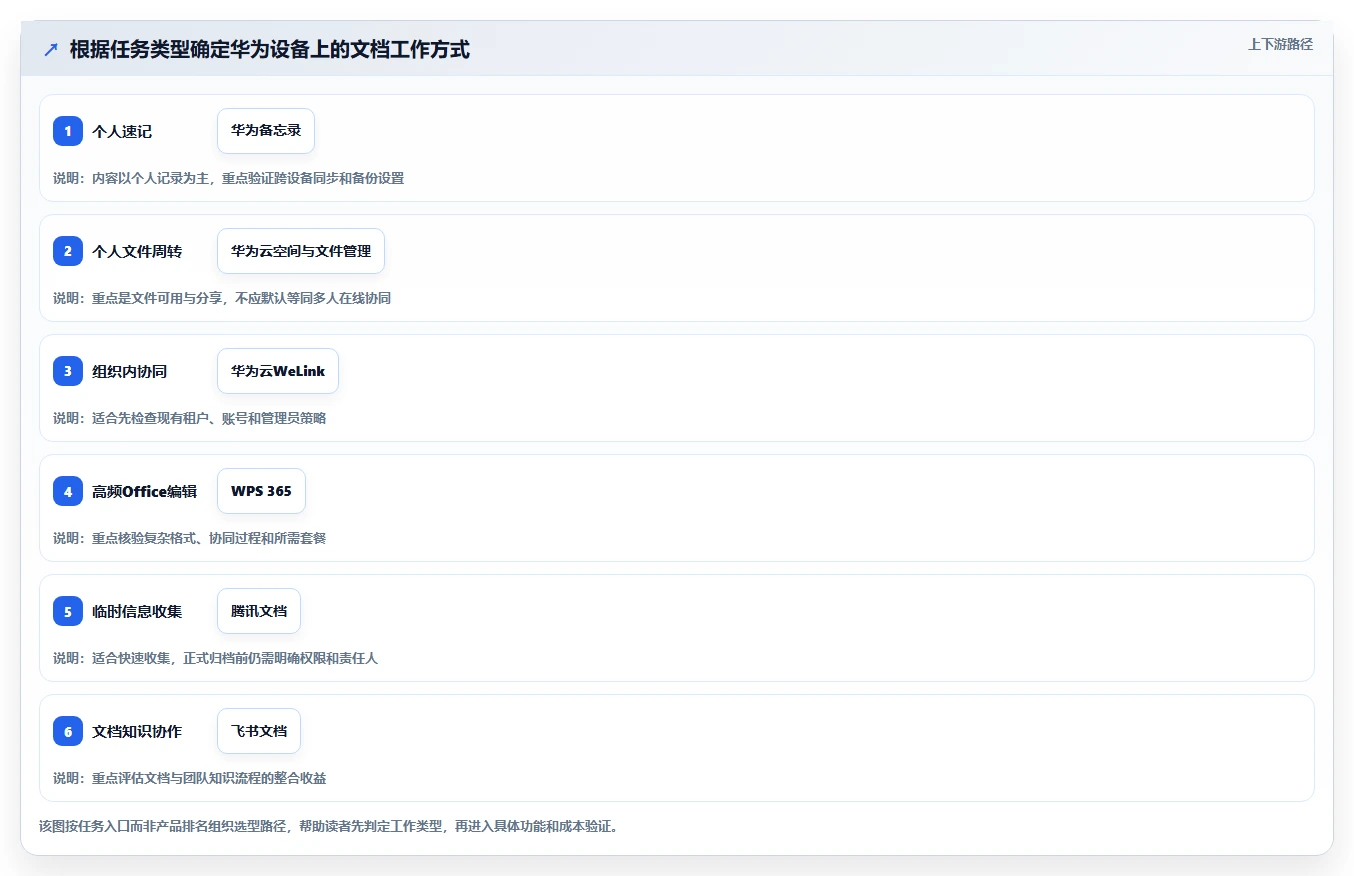Click the footer caption starting 该图按任务入口
Image resolution: width=1354 pixels, height=876 pixels.
click(328, 826)
